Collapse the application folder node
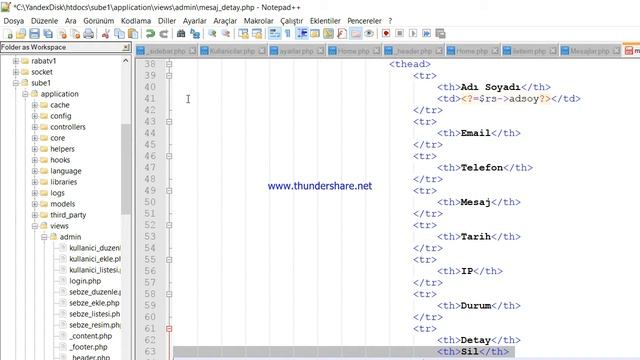This screenshot has height=360, width=640. 25,94
